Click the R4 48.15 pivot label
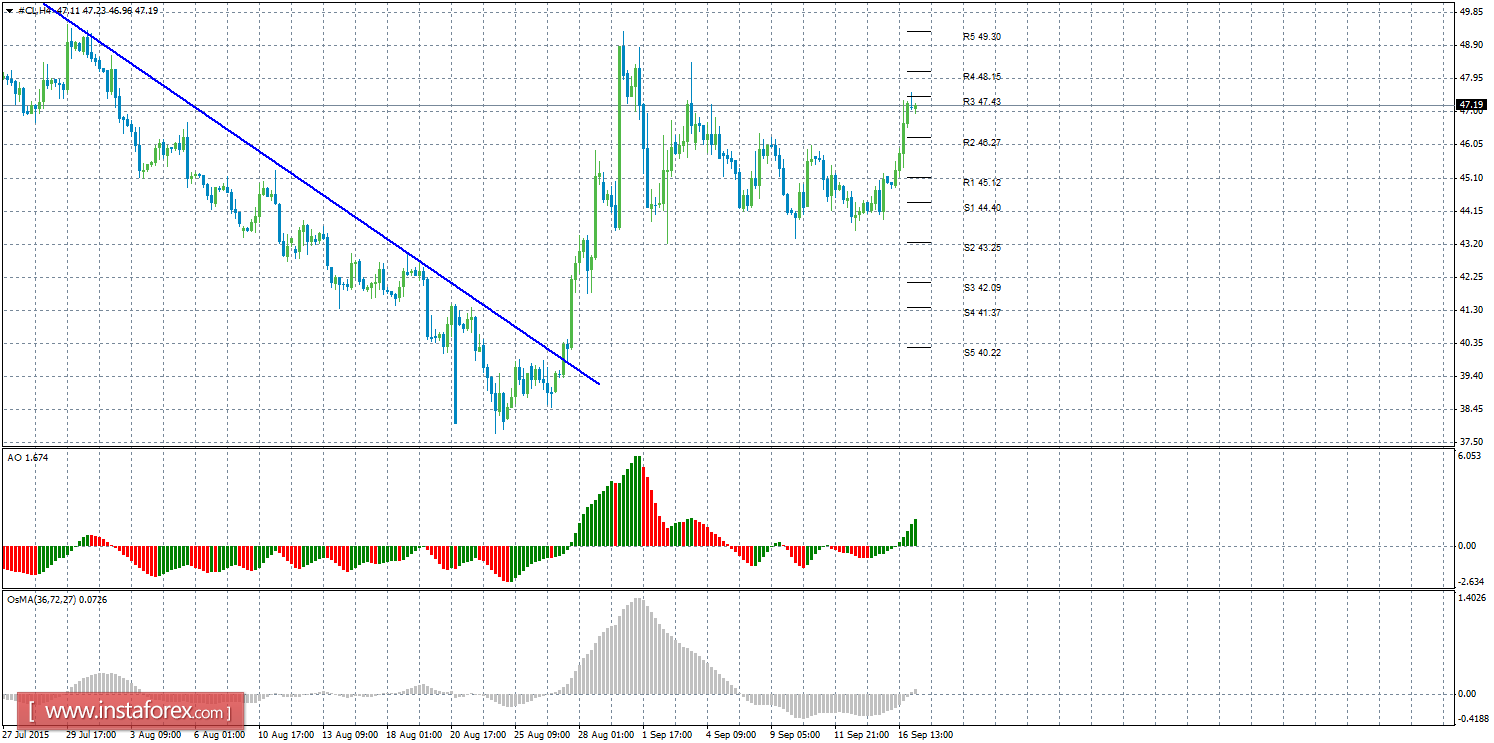1494x743 pixels. click(981, 77)
